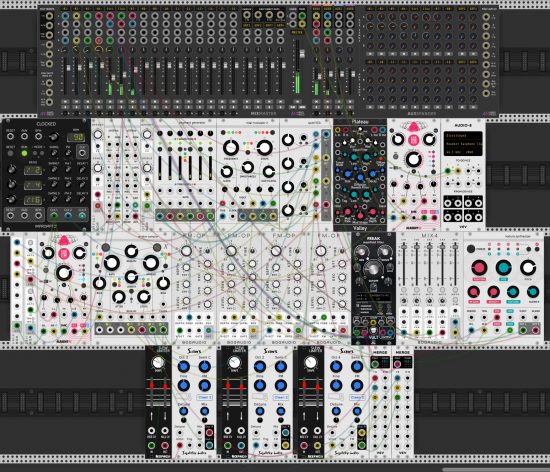Toggle the green RUN button on Clocked

[x=24, y=153]
